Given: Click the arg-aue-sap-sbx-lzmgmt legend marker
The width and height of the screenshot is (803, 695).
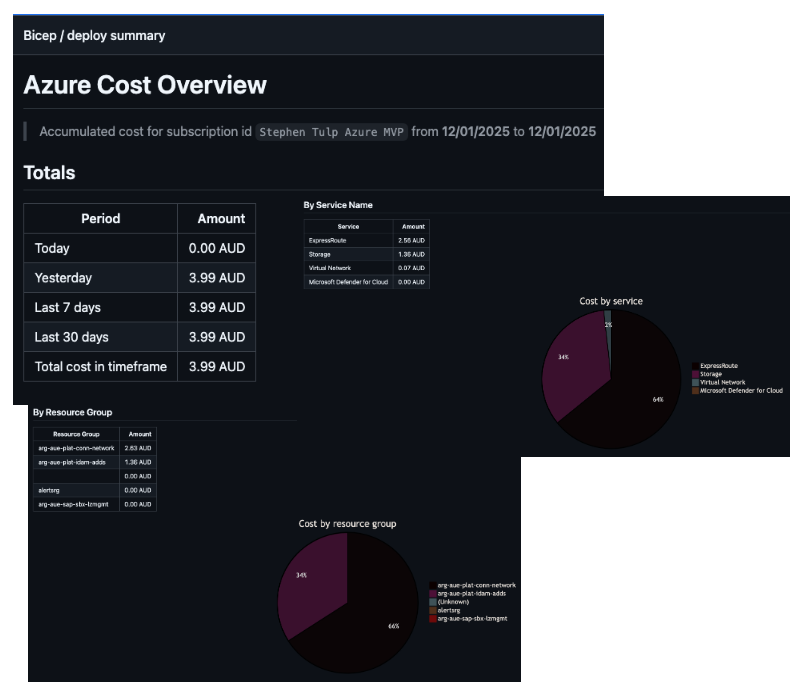Looking at the screenshot, I should 432,618.
